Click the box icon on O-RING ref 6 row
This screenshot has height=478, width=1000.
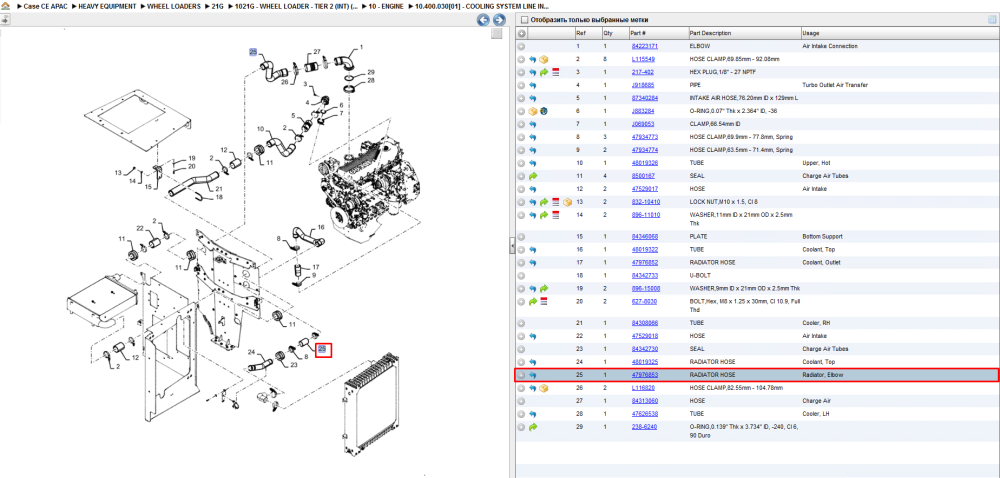pyautogui.click(x=533, y=111)
